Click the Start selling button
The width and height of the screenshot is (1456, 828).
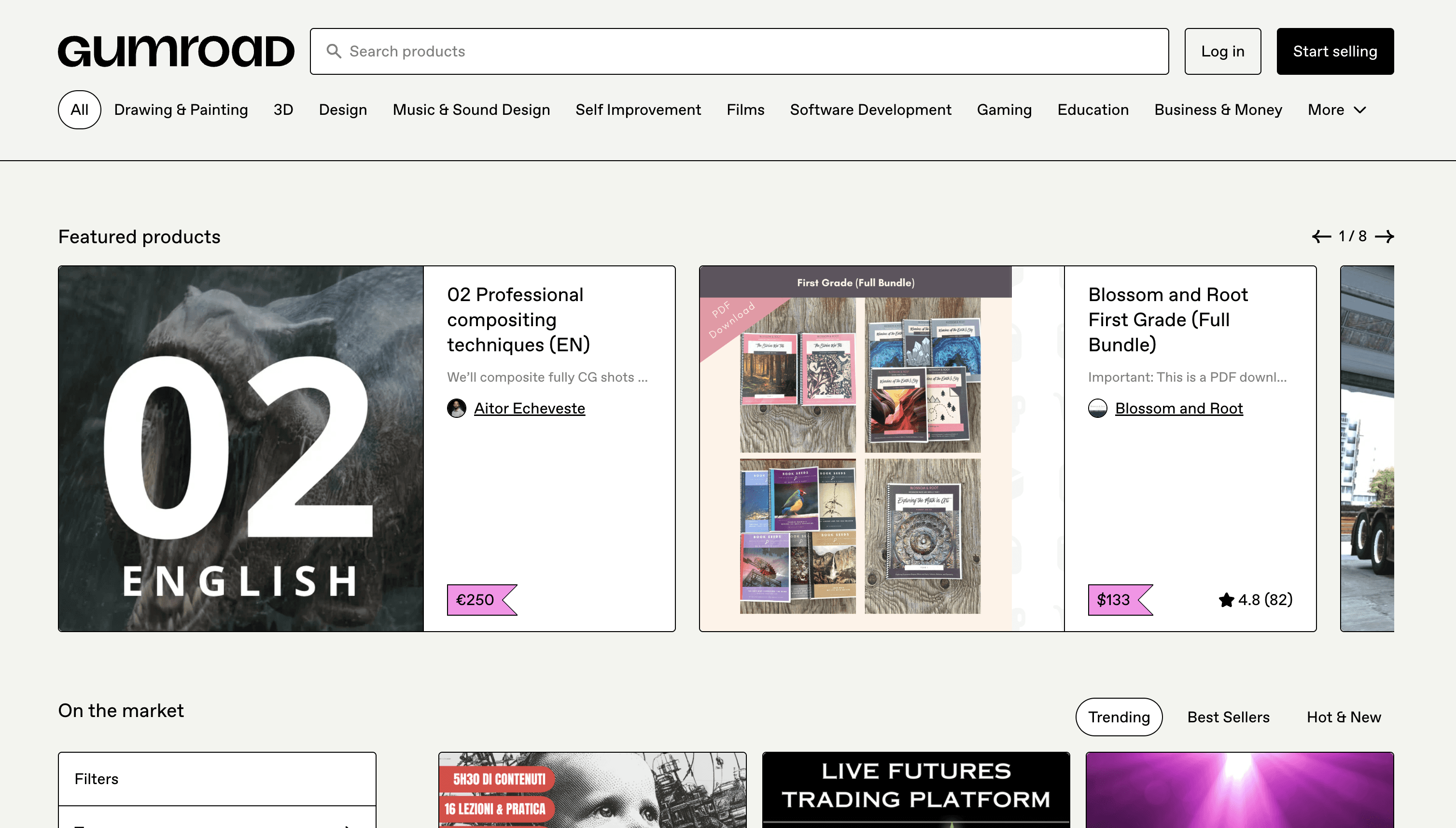(x=1334, y=51)
